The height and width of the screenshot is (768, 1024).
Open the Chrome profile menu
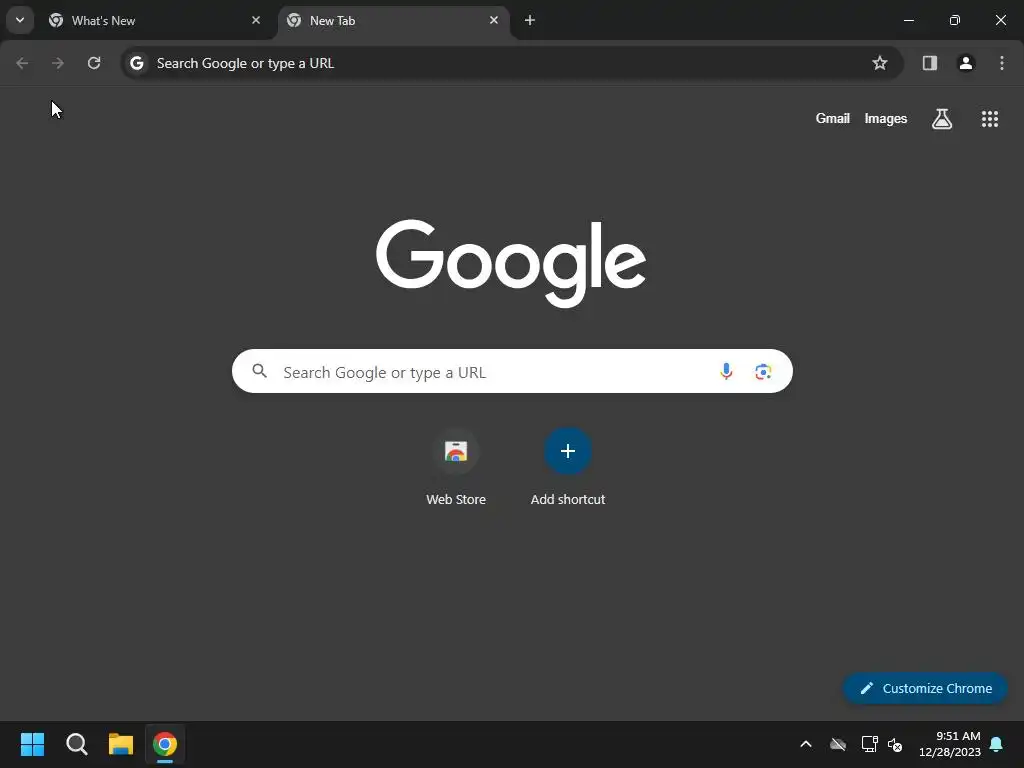[x=966, y=63]
